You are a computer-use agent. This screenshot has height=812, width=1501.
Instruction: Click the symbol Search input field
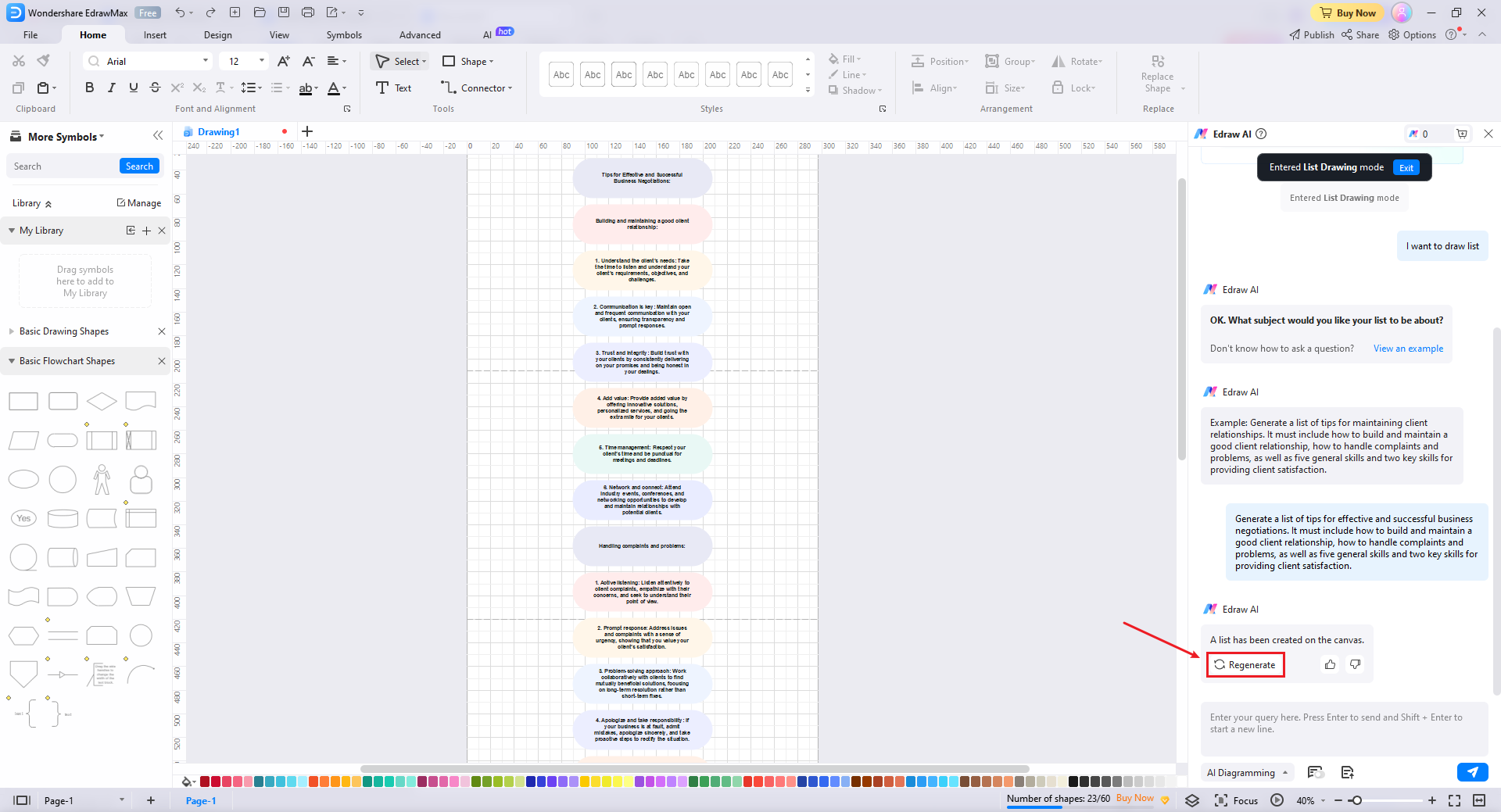pyautogui.click(x=63, y=166)
